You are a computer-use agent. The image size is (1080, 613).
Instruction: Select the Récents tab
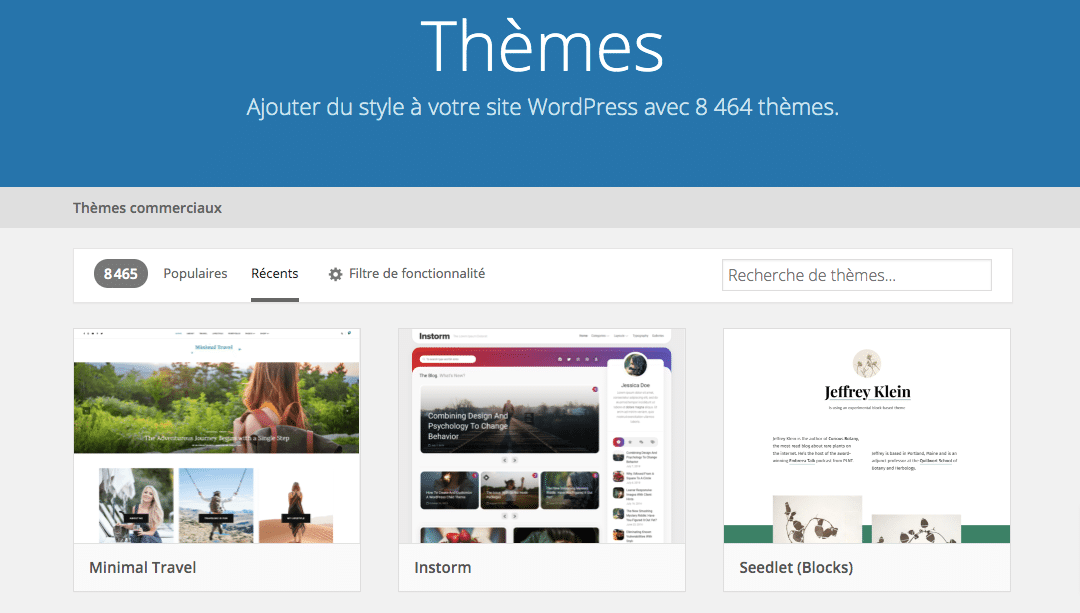click(x=275, y=272)
